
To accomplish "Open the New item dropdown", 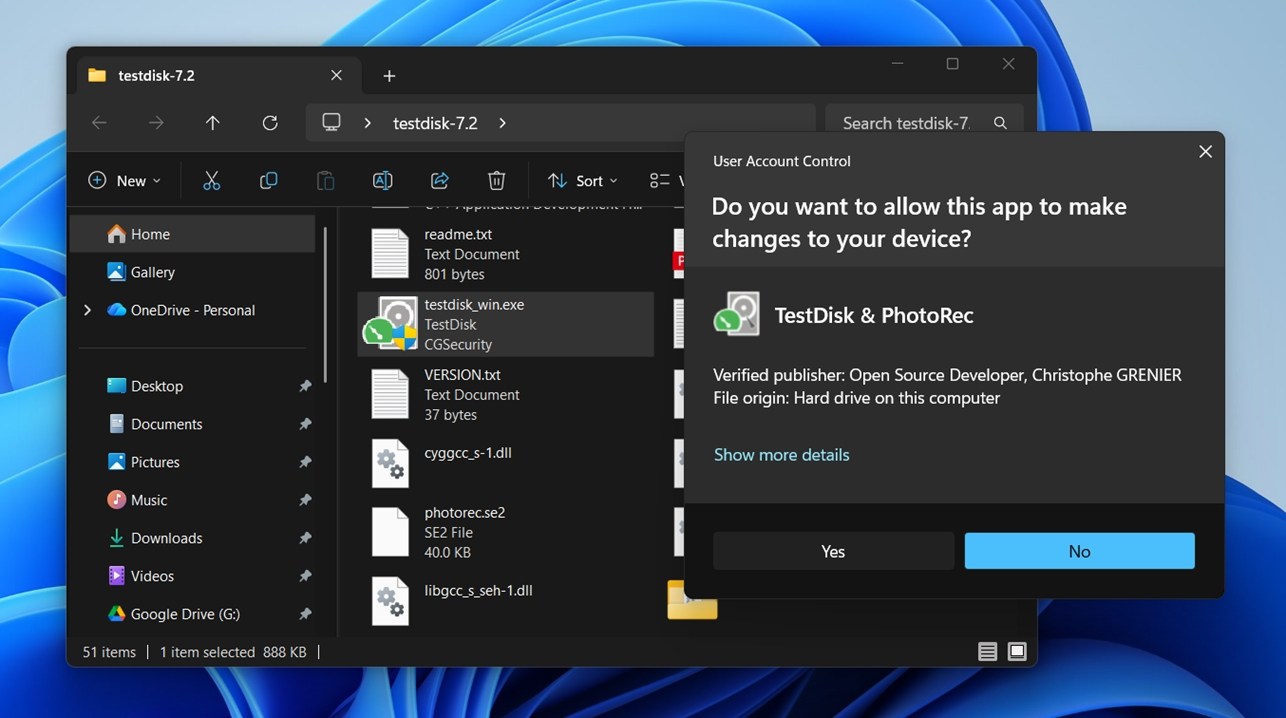I will pos(124,181).
